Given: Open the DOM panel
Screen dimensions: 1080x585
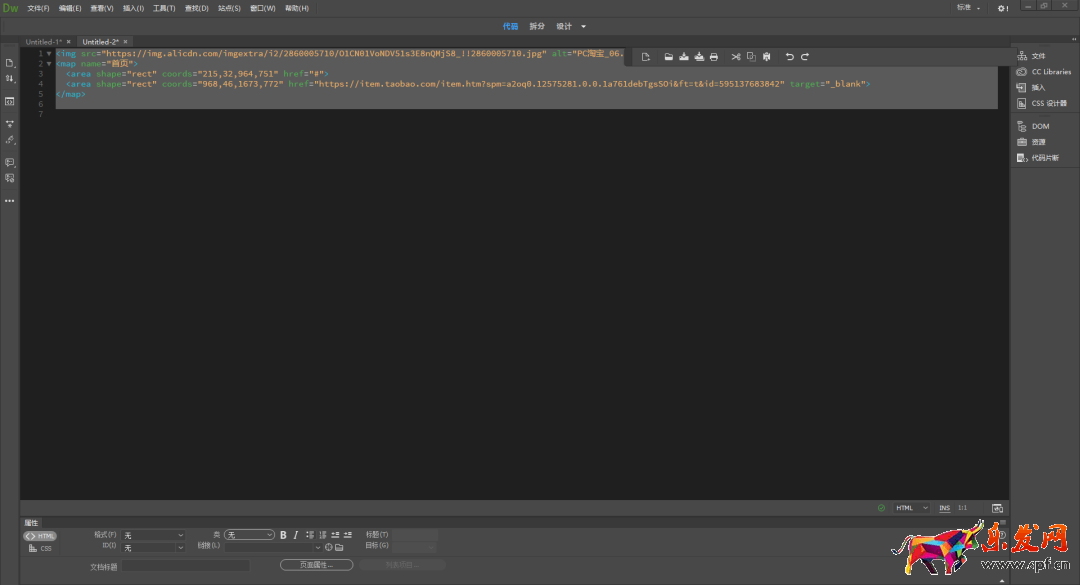Looking at the screenshot, I should pos(1040,126).
